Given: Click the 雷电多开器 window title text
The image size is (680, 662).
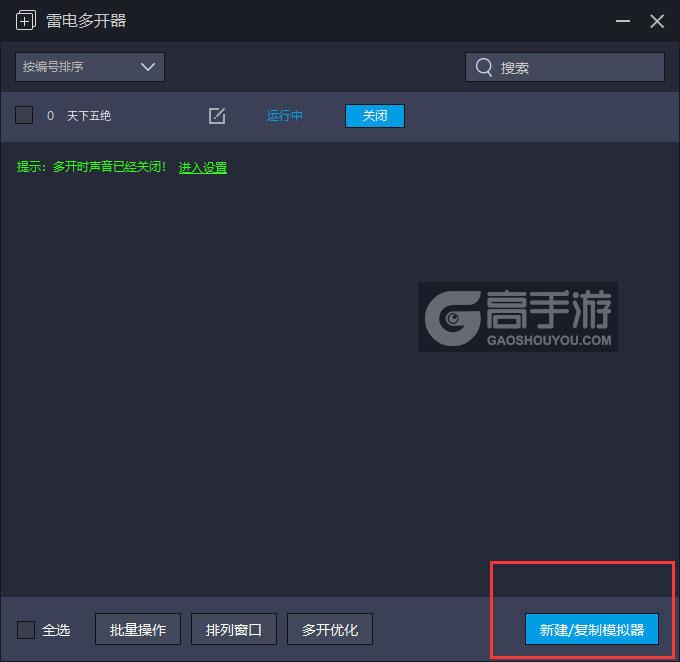Looking at the screenshot, I should point(86,21).
